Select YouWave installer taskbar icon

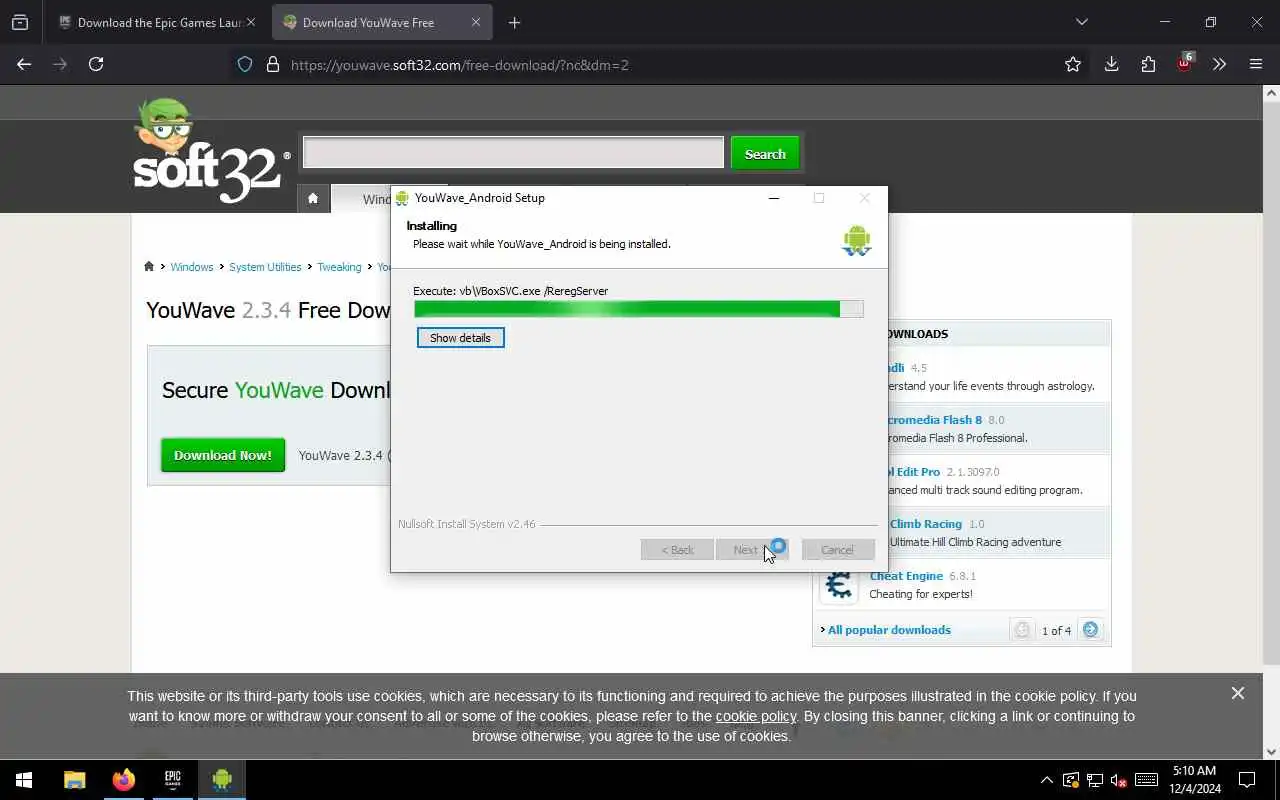coord(222,779)
